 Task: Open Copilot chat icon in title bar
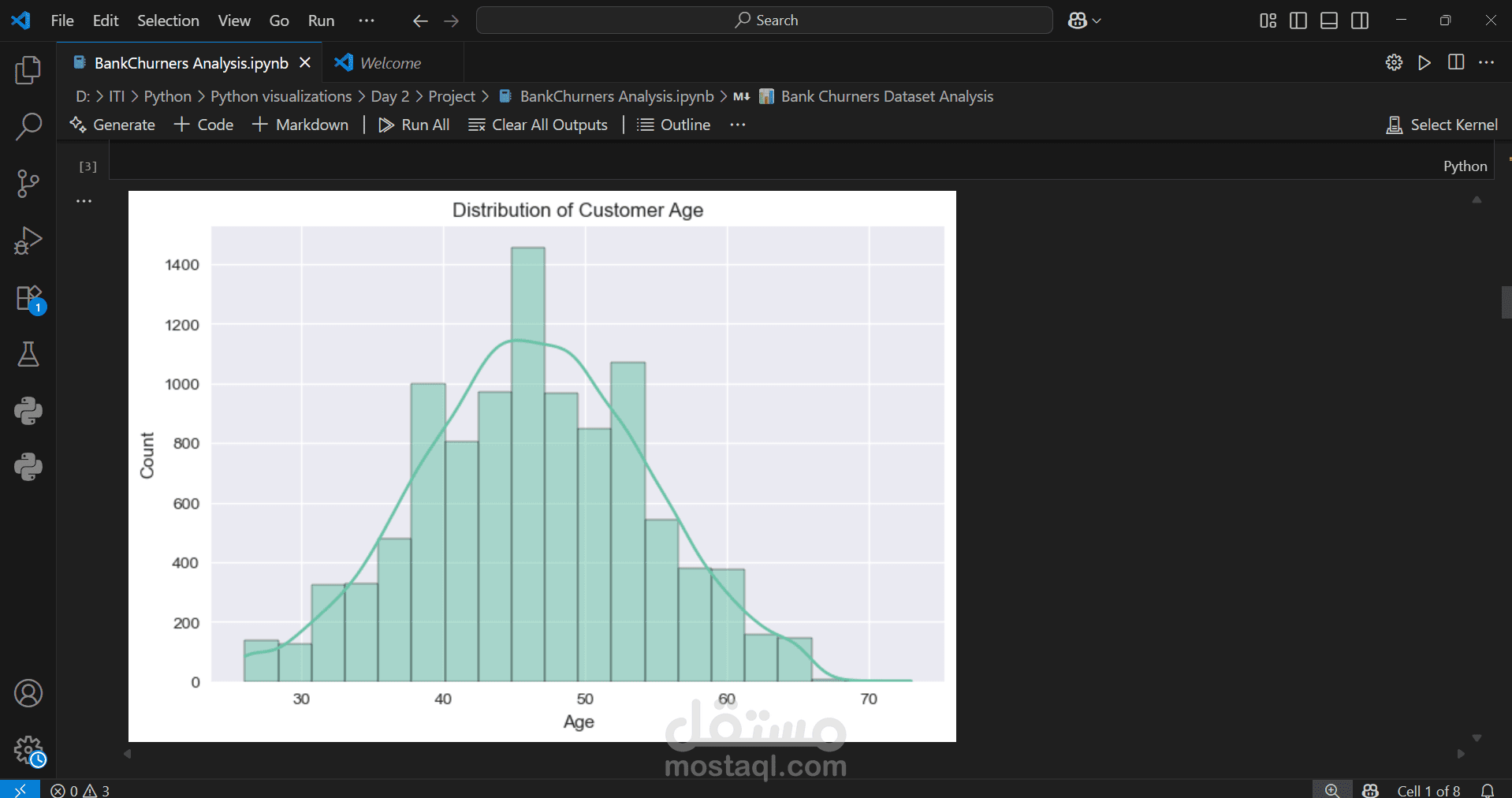[1077, 21]
